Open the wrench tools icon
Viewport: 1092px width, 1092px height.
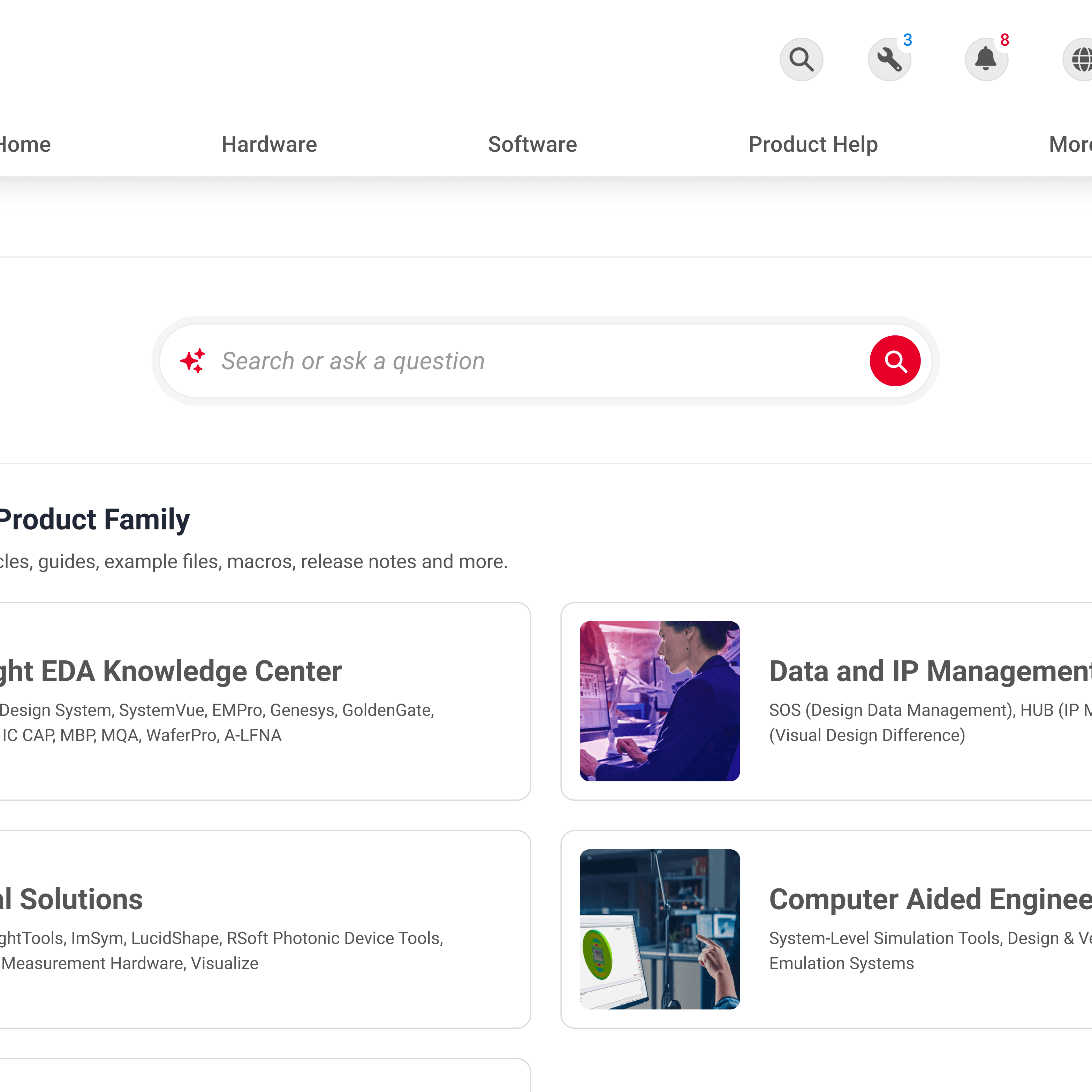[x=889, y=59]
